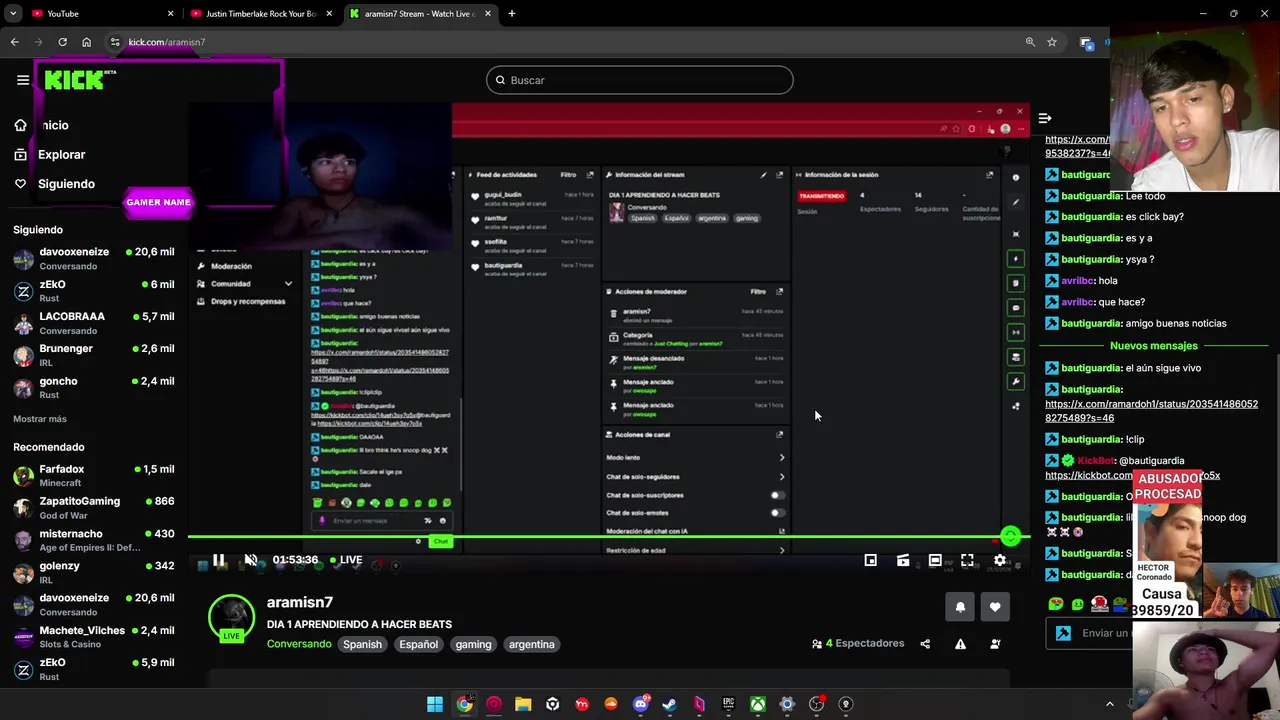The width and height of the screenshot is (1280, 720).
Task: Click avrilbc username in 'hola' message
Action: pos(1077,281)
